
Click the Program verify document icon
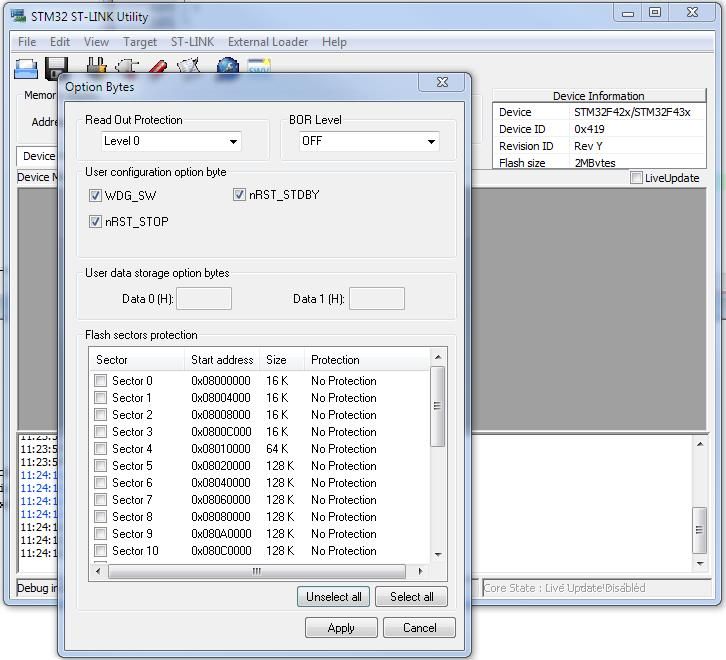[x=189, y=65]
